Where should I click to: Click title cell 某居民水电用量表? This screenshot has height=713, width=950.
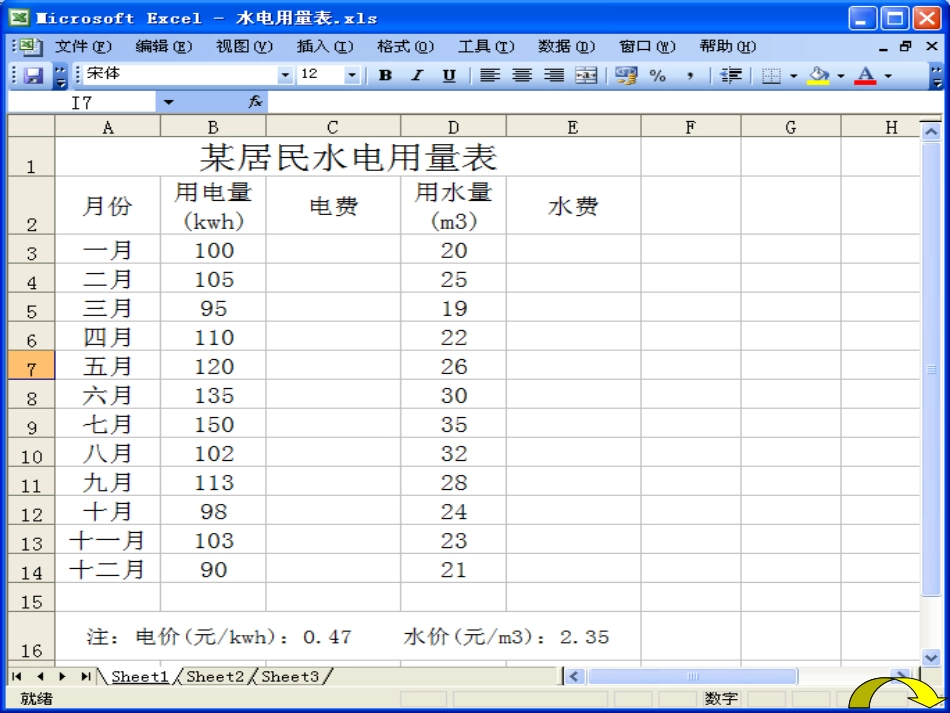point(348,157)
